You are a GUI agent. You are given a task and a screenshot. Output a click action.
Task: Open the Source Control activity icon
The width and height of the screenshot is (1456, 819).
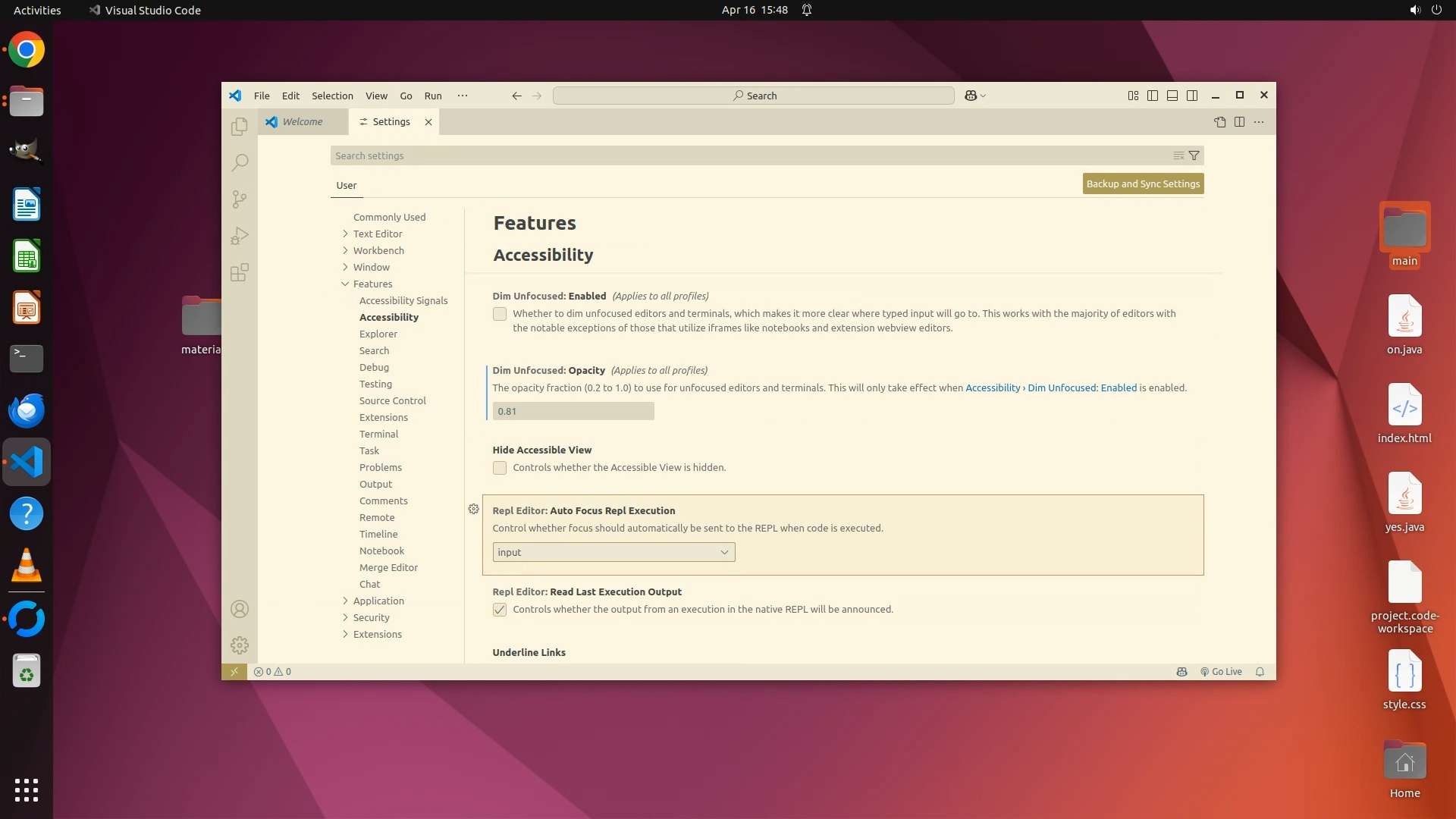pyautogui.click(x=240, y=199)
